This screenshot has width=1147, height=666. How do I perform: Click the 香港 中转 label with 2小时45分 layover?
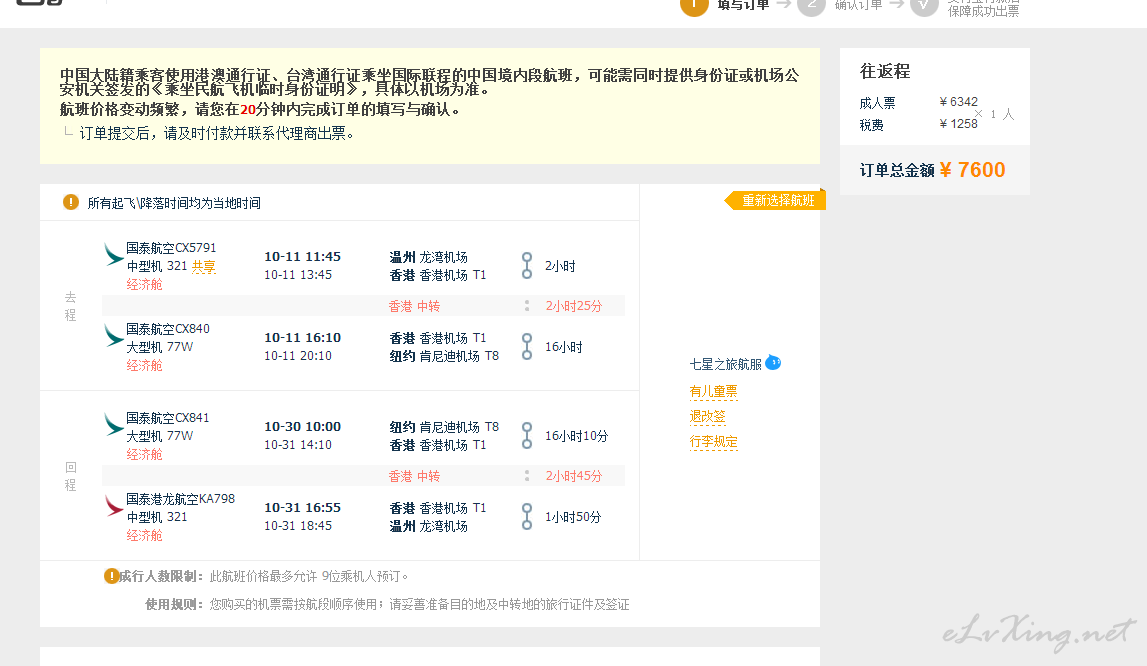pos(414,476)
